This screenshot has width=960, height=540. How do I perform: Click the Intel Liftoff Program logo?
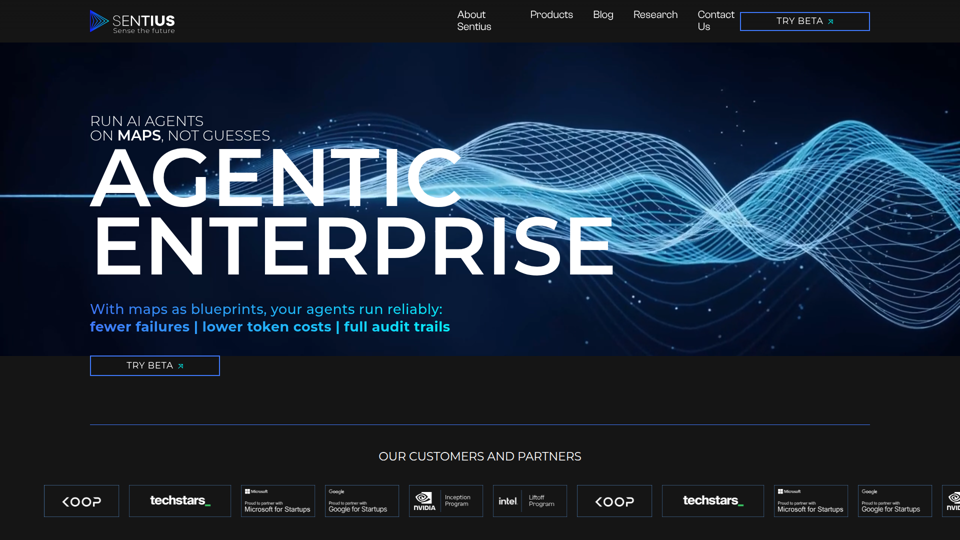tap(530, 501)
